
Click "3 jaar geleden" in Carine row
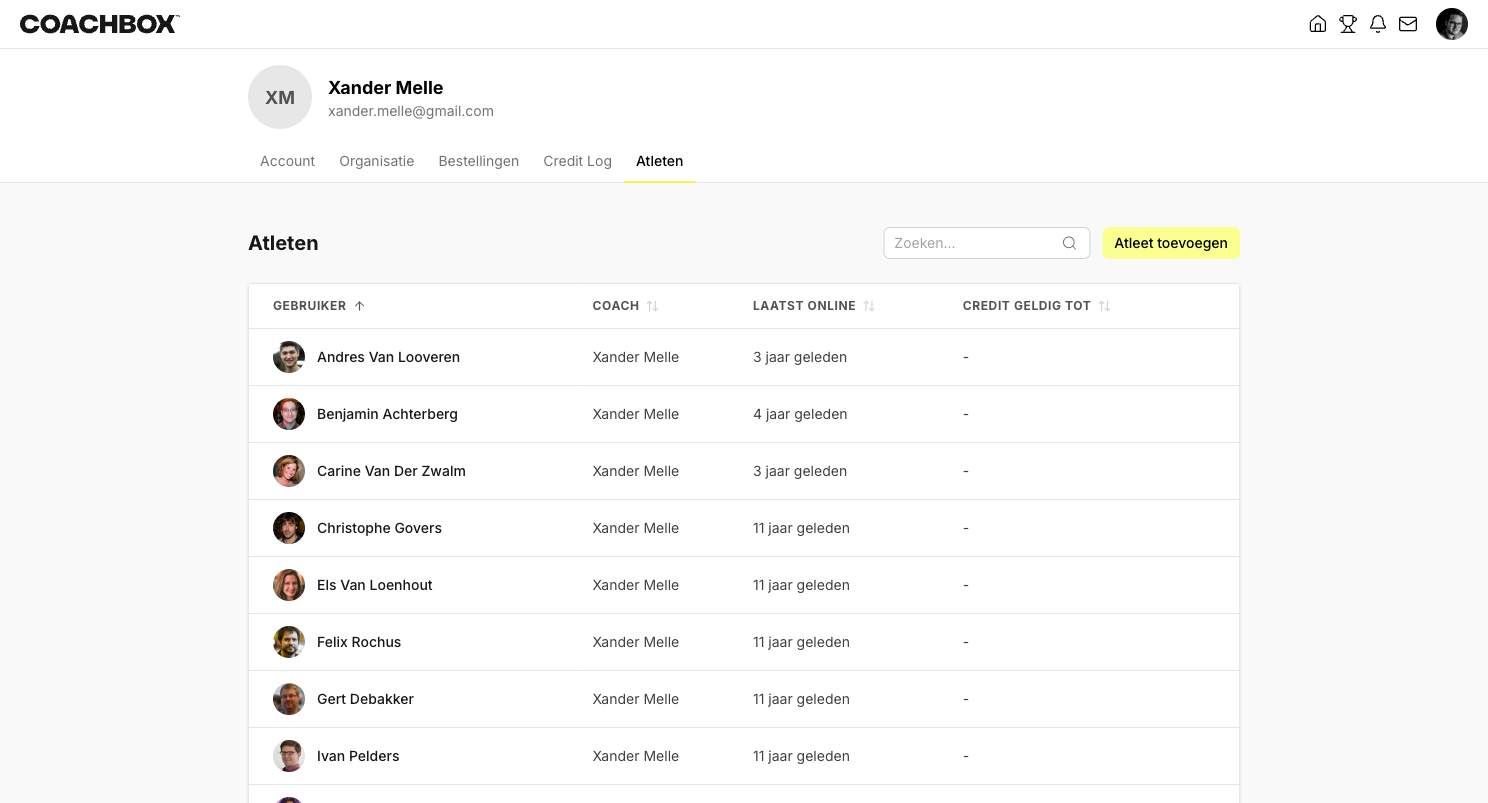(800, 471)
